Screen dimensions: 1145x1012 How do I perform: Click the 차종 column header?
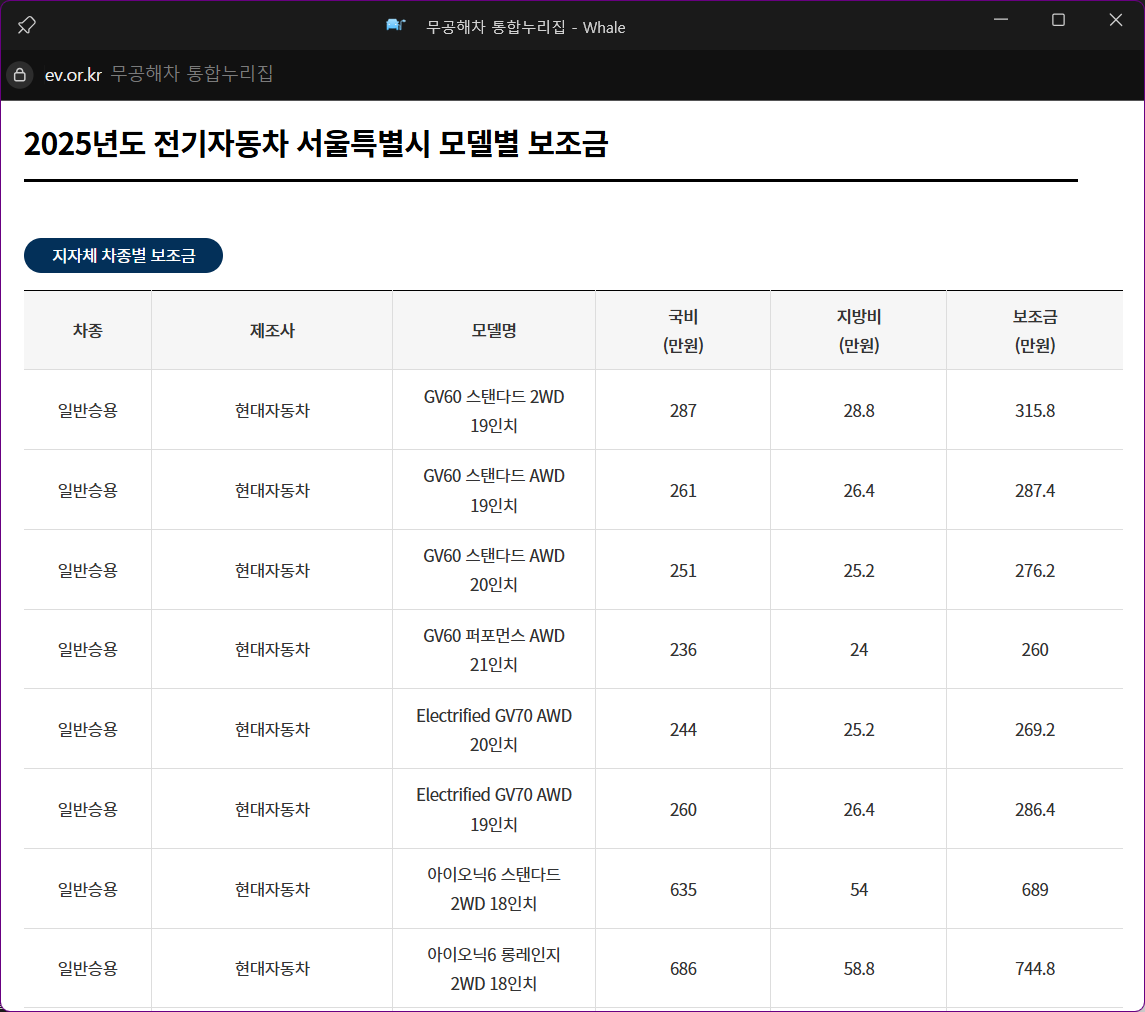[88, 330]
